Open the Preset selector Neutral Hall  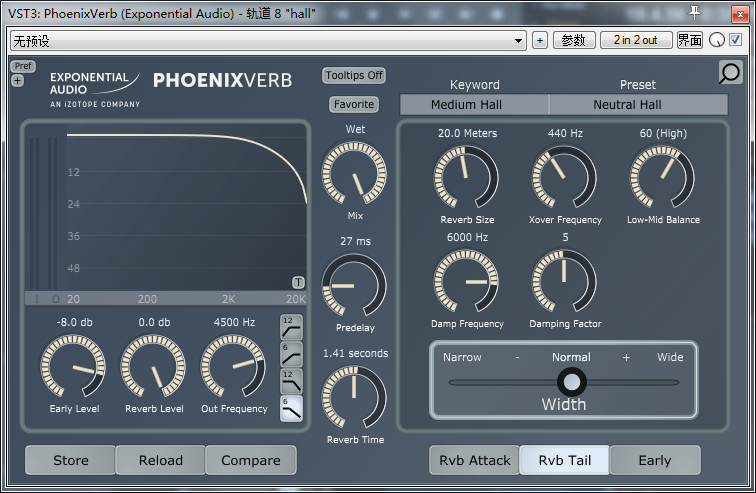click(x=638, y=105)
